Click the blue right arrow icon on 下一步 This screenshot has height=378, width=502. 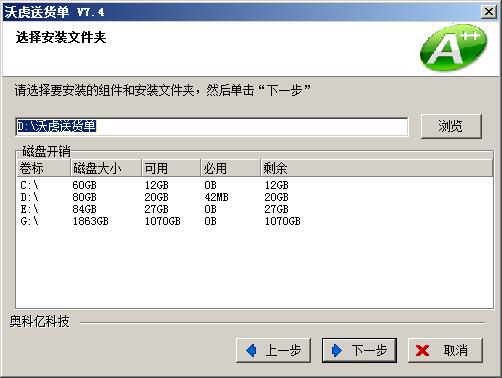pos(337,350)
